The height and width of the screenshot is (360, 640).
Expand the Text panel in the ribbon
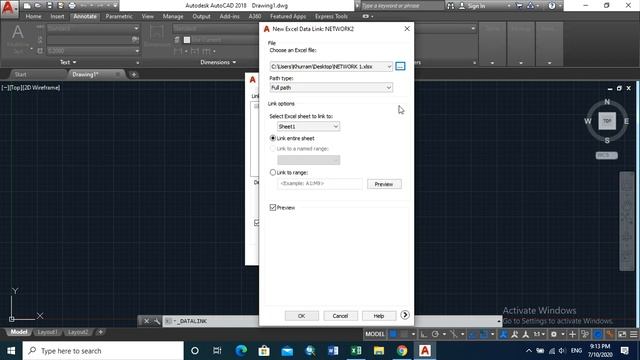coord(68,62)
